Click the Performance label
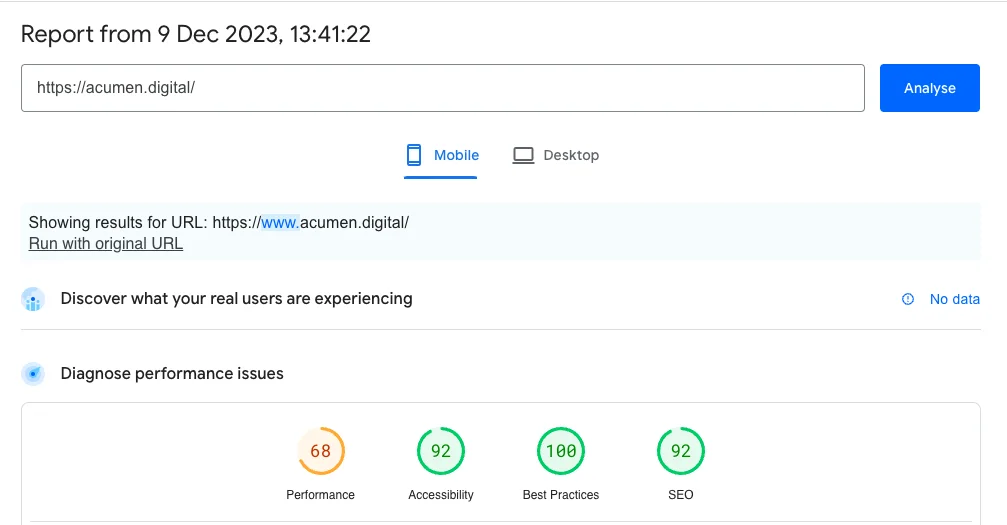Screen dimensions: 1007x525 coord(320,495)
